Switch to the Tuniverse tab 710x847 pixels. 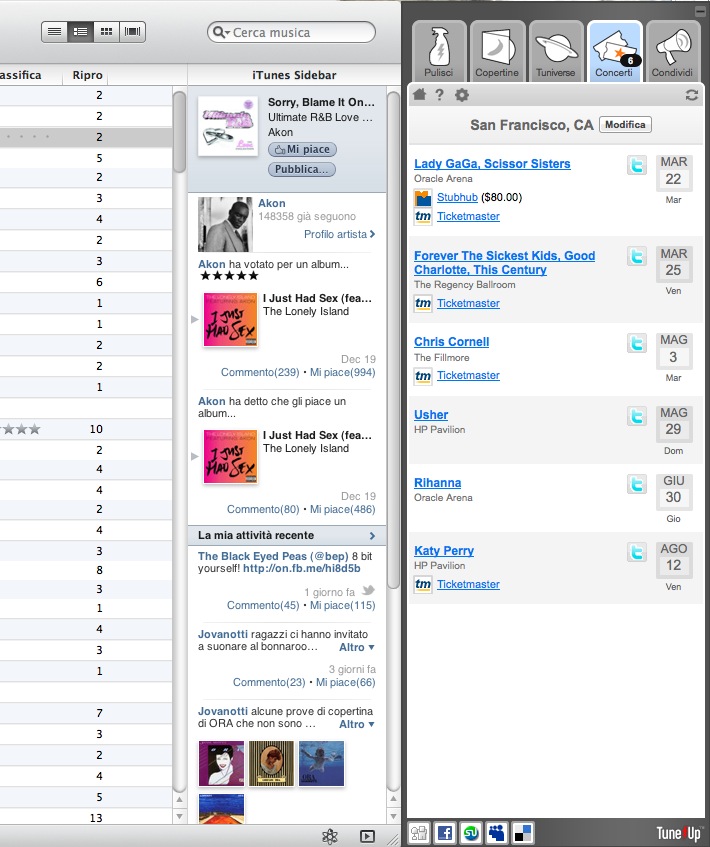coord(555,51)
